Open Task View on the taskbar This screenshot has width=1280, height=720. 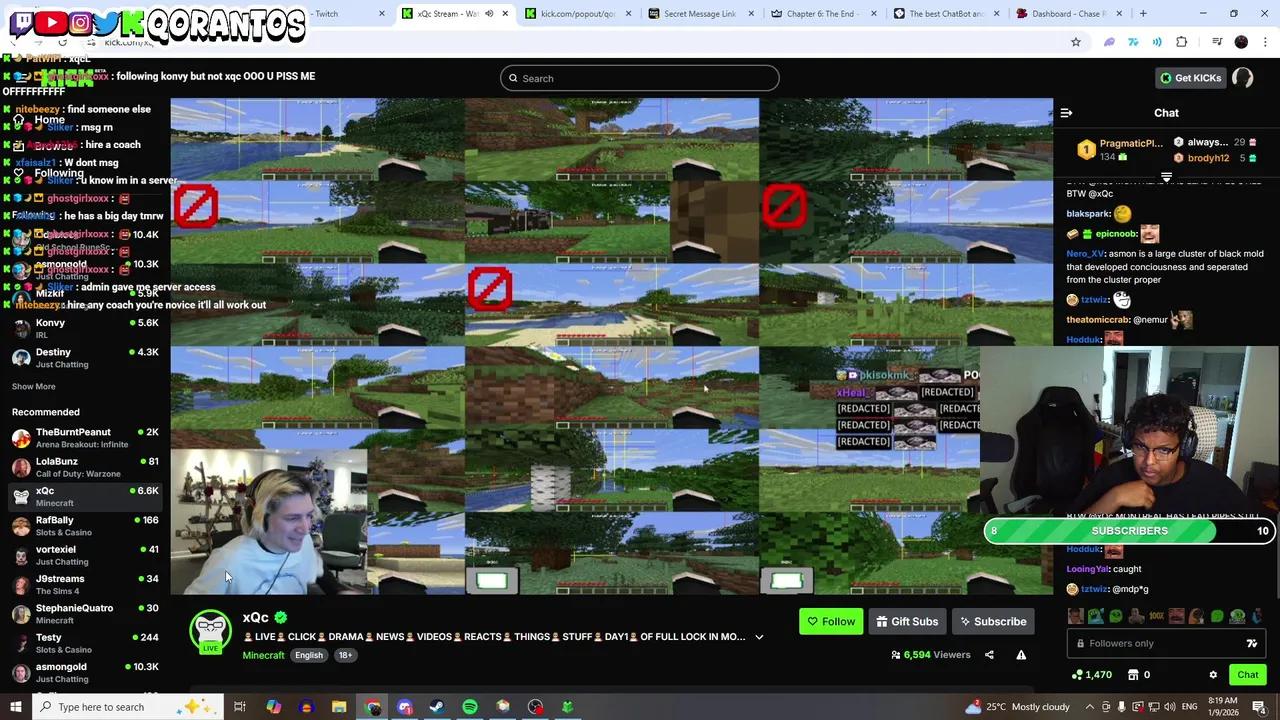click(x=240, y=707)
